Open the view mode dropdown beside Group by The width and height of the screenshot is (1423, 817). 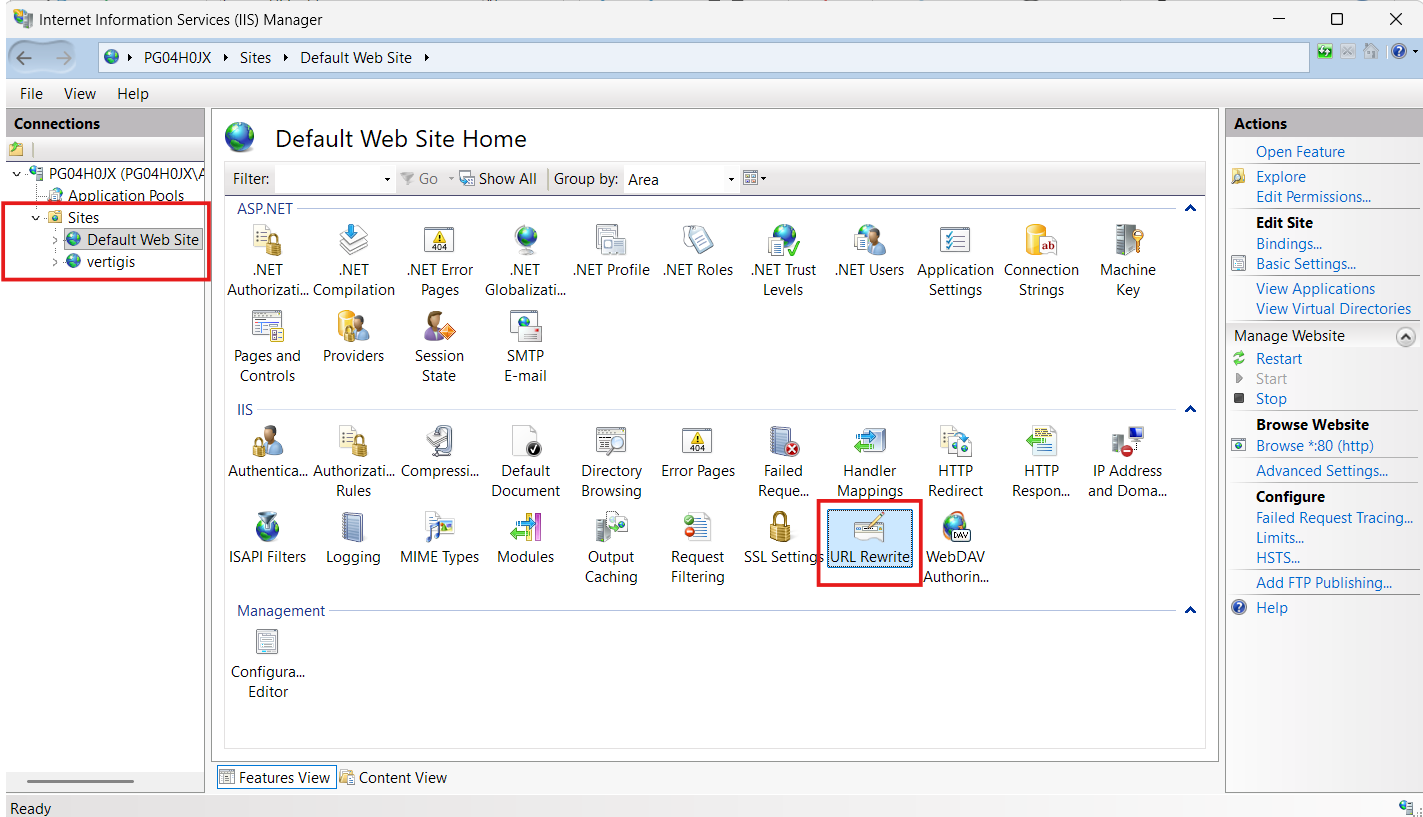(755, 179)
